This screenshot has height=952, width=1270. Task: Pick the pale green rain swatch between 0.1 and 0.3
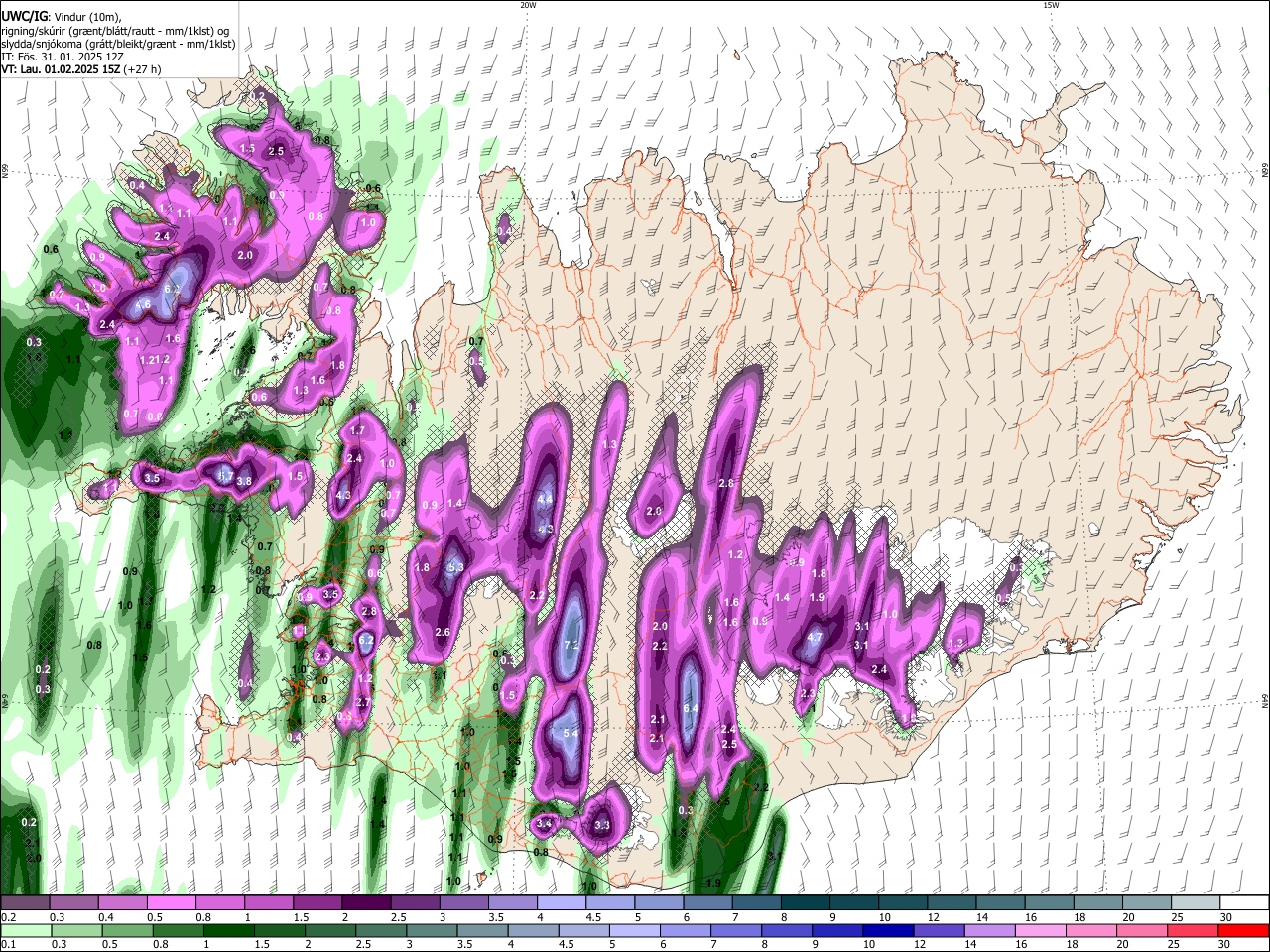pos(25,930)
